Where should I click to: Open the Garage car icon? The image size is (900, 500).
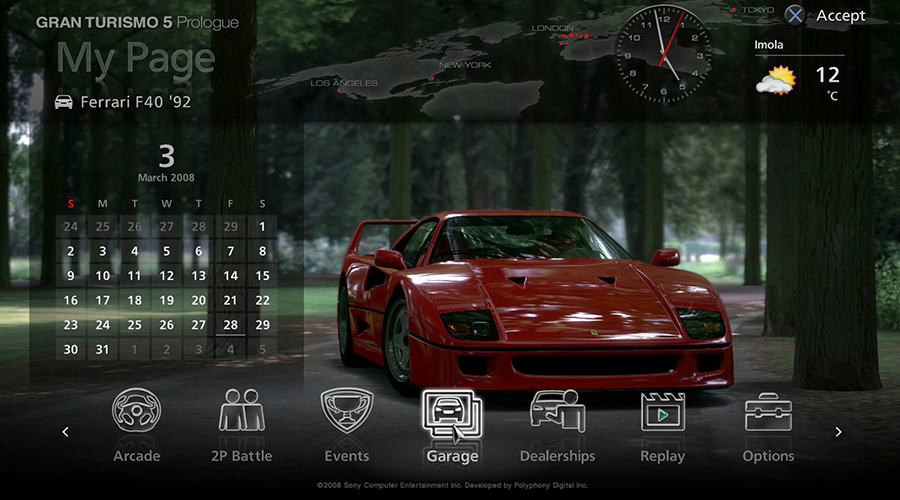(x=452, y=414)
